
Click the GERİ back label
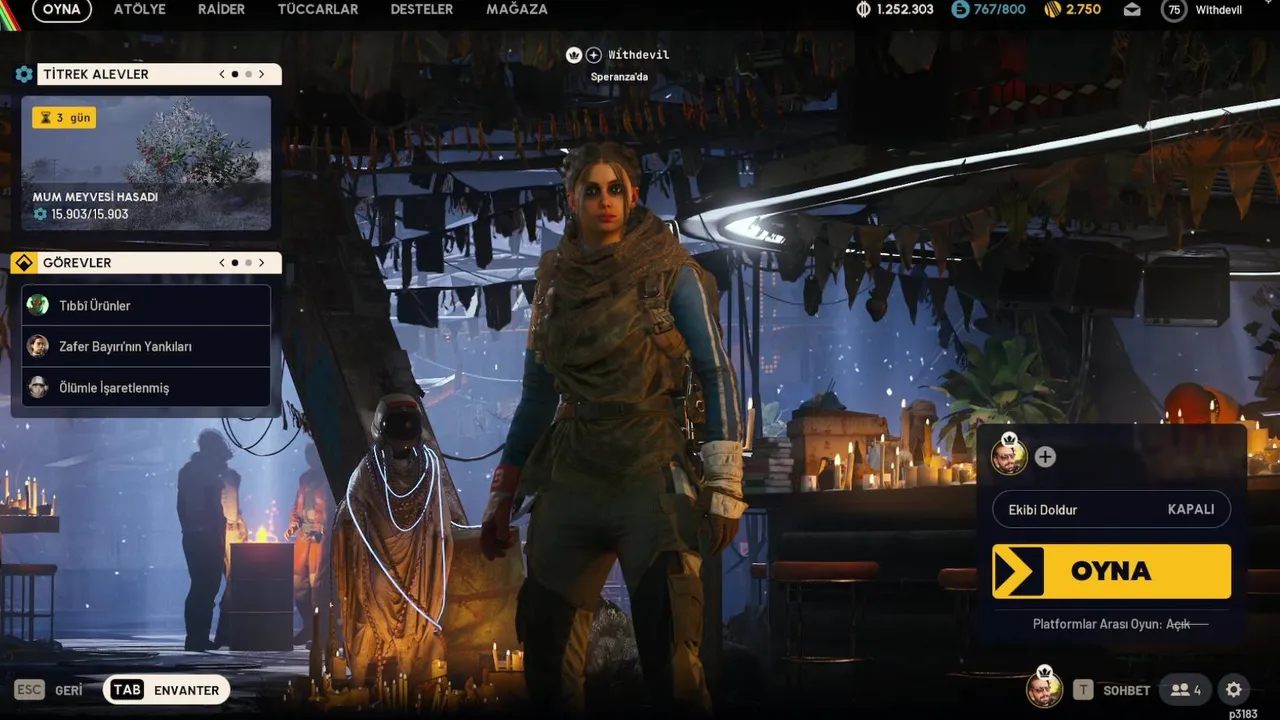click(69, 690)
